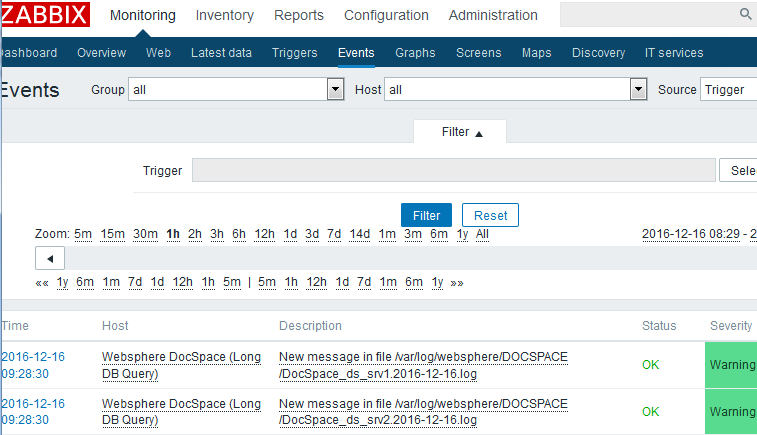The height and width of the screenshot is (435, 757).
Task: Set zoom to 3d
Action: [312, 234]
